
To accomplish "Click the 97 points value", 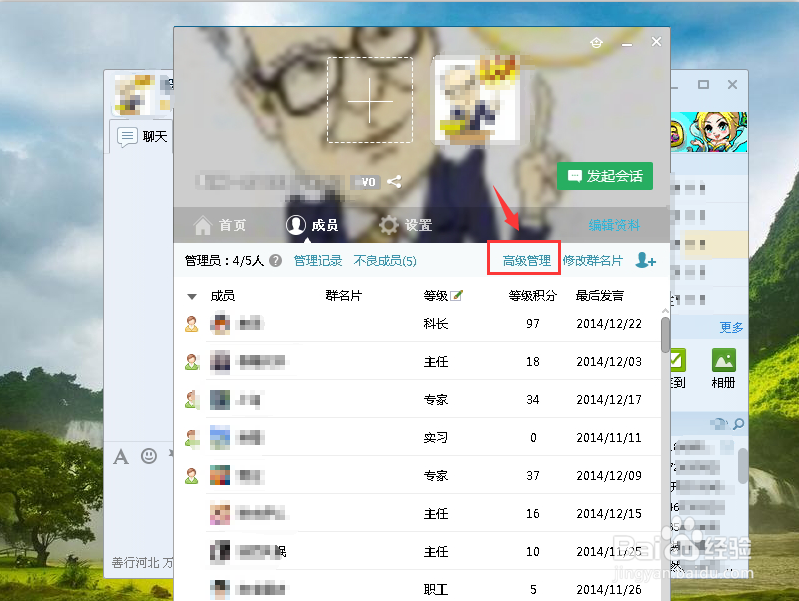I will (x=533, y=324).
